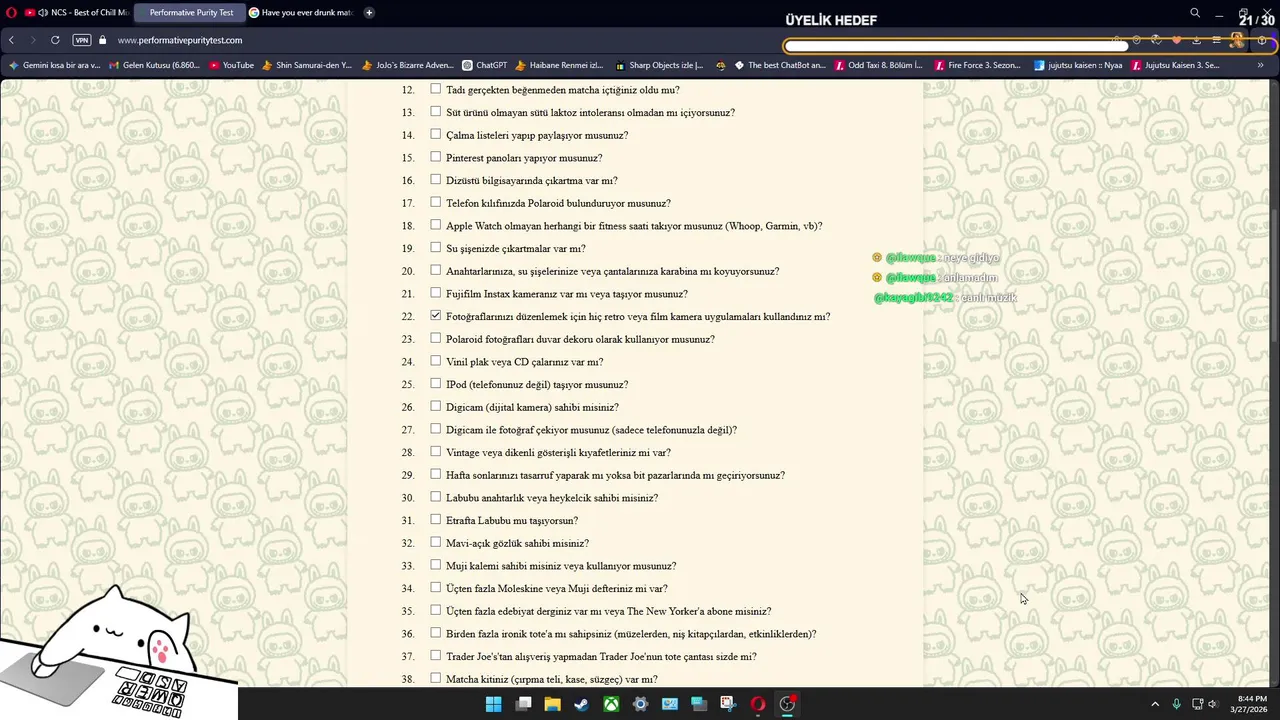Uncheck box 22 retro film camera apps
This screenshot has height=720, width=1280.
click(435, 315)
